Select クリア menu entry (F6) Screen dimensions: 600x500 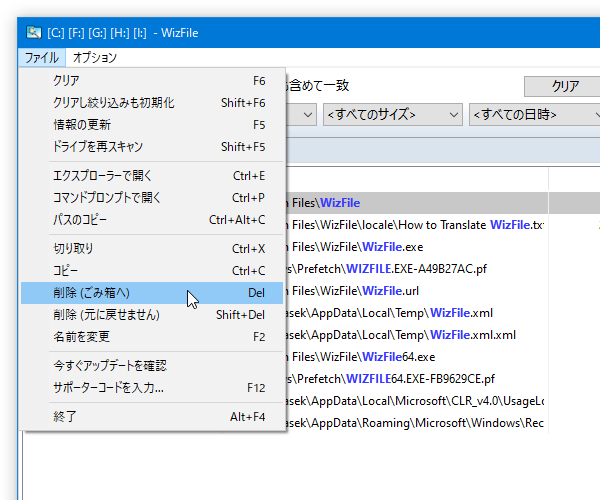pyautogui.click(x=152, y=81)
